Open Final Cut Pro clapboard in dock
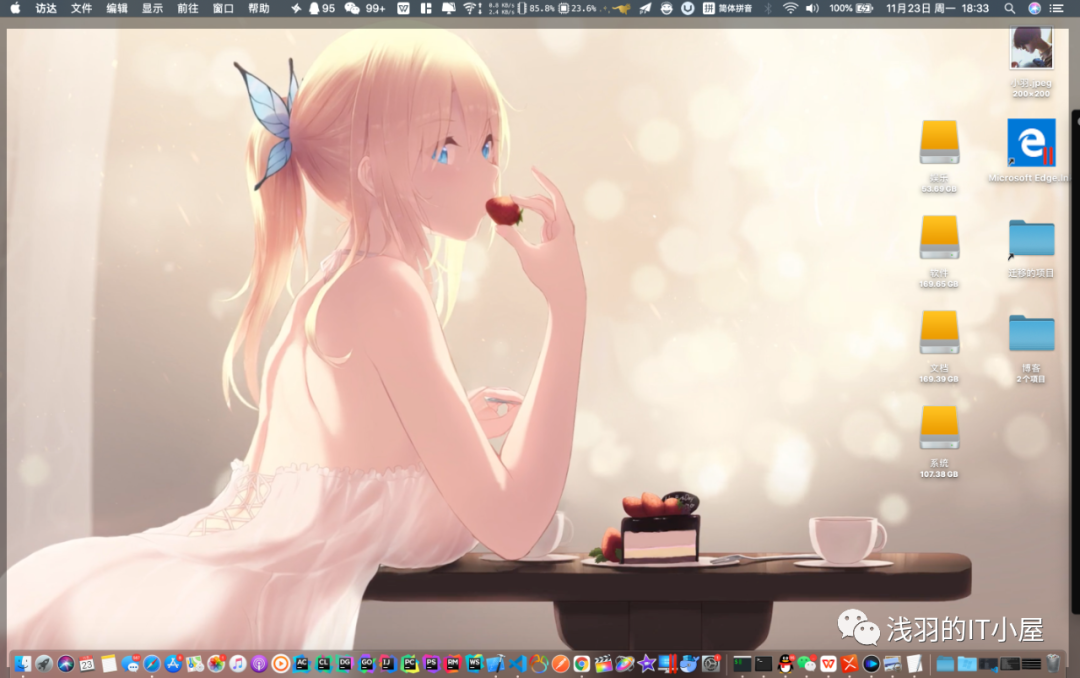The height and width of the screenshot is (678, 1080). pyautogui.click(x=603, y=664)
